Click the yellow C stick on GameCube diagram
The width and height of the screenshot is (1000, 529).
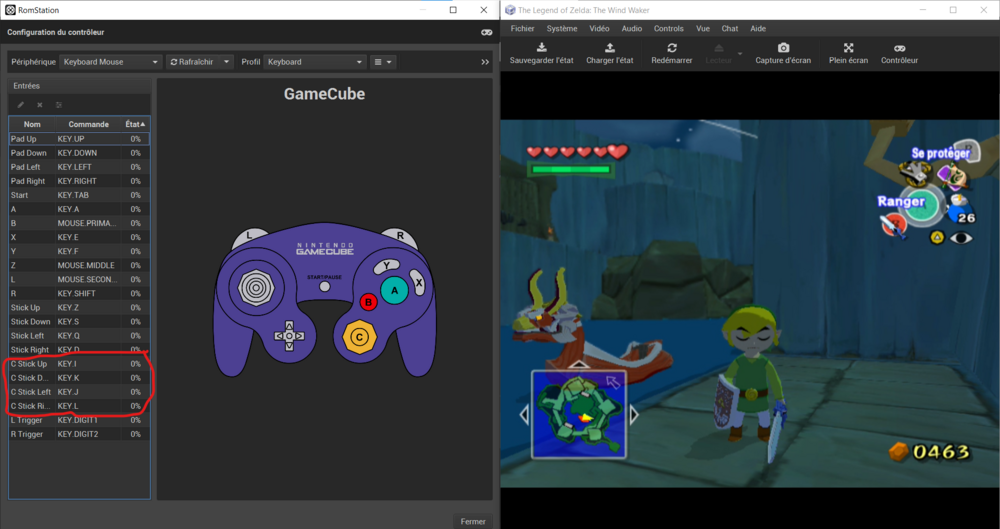359,337
